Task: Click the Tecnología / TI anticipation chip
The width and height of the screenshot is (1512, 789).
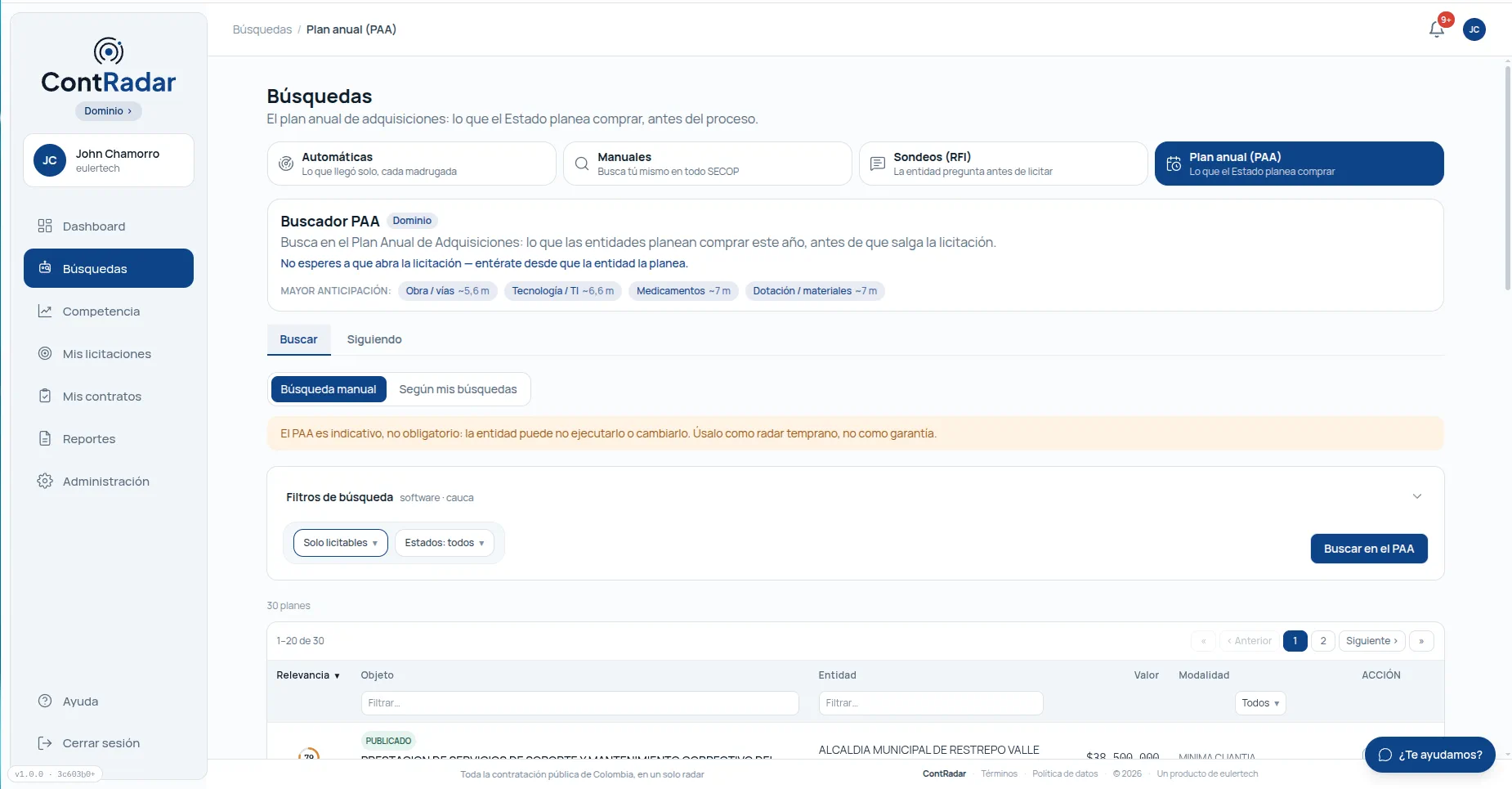Action: tap(563, 291)
